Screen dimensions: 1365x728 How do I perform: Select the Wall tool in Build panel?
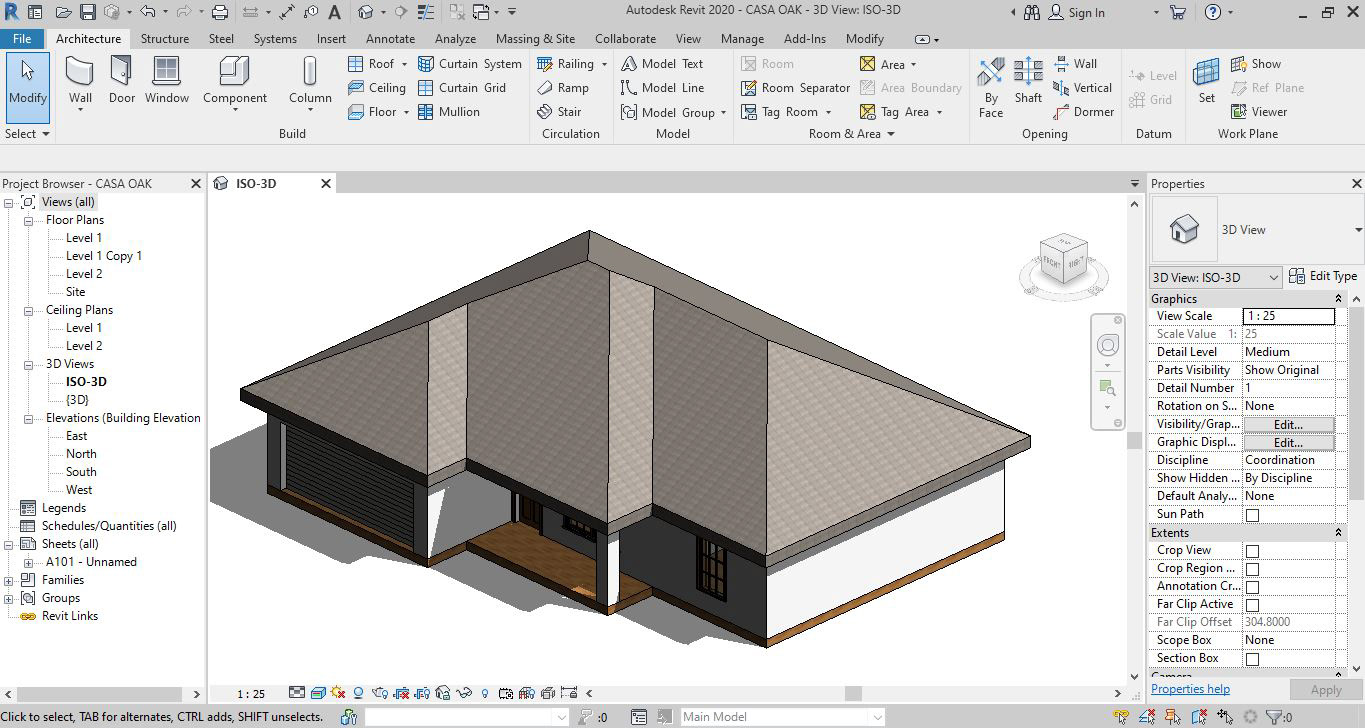[x=80, y=79]
